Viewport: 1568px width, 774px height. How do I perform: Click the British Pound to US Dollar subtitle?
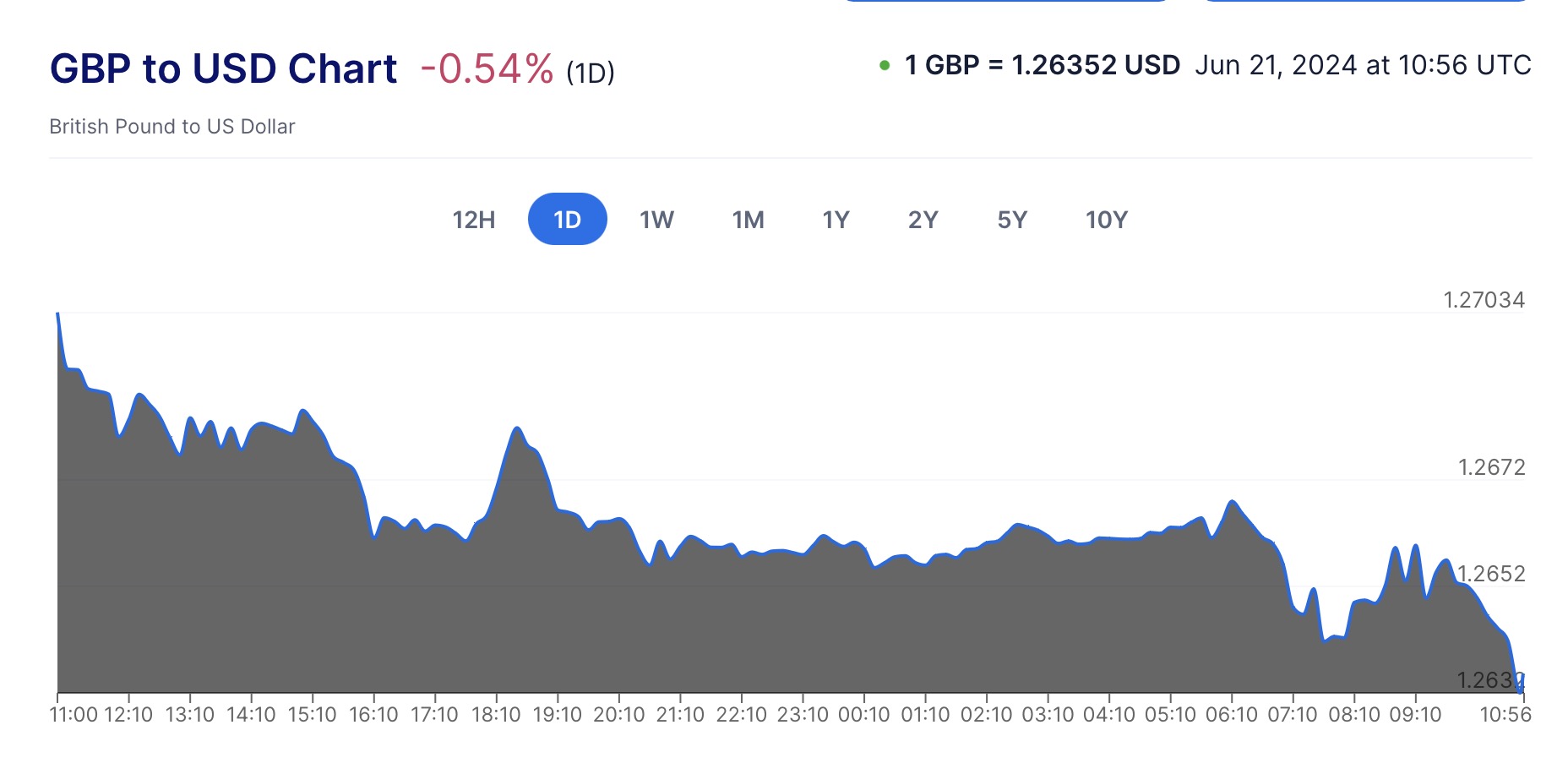[172, 127]
